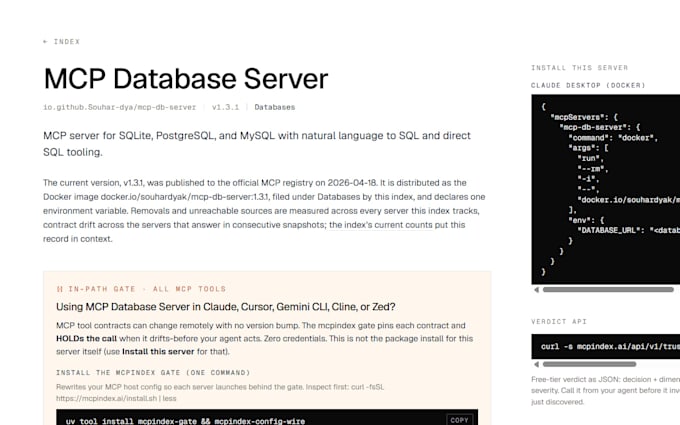Go back to the Index link
This screenshot has width=680, height=425.
click(x=62, y=42)
